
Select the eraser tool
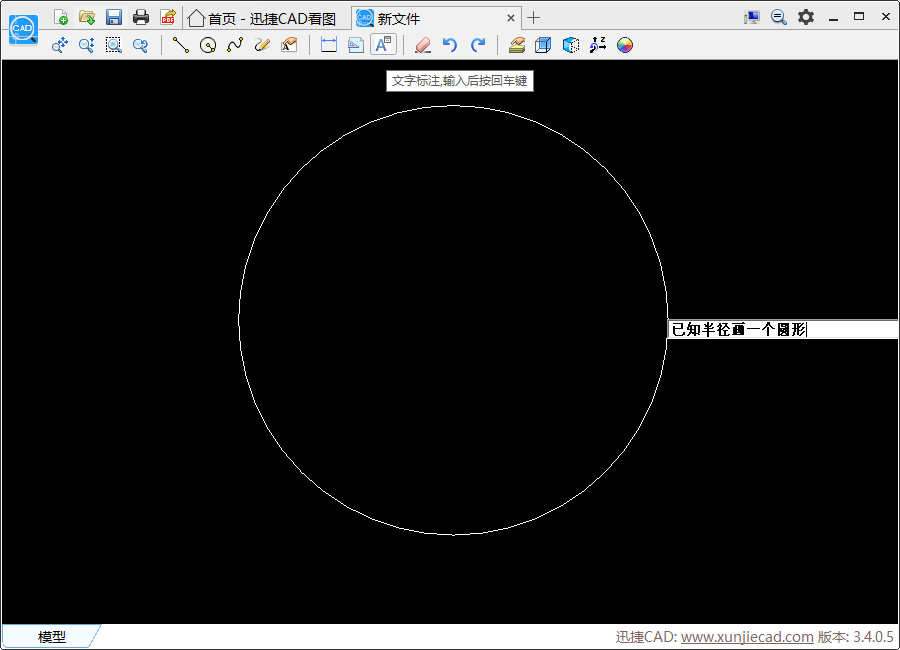click(423, 45)
